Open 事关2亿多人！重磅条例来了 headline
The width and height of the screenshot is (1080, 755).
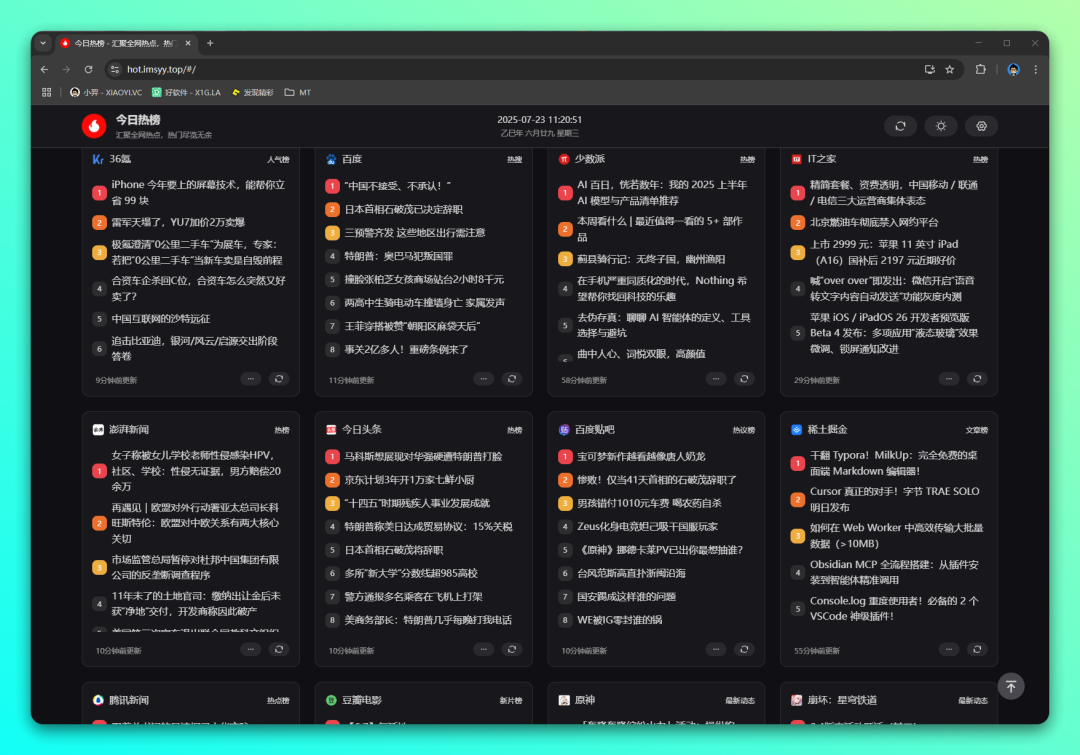[x=407, y=350]
